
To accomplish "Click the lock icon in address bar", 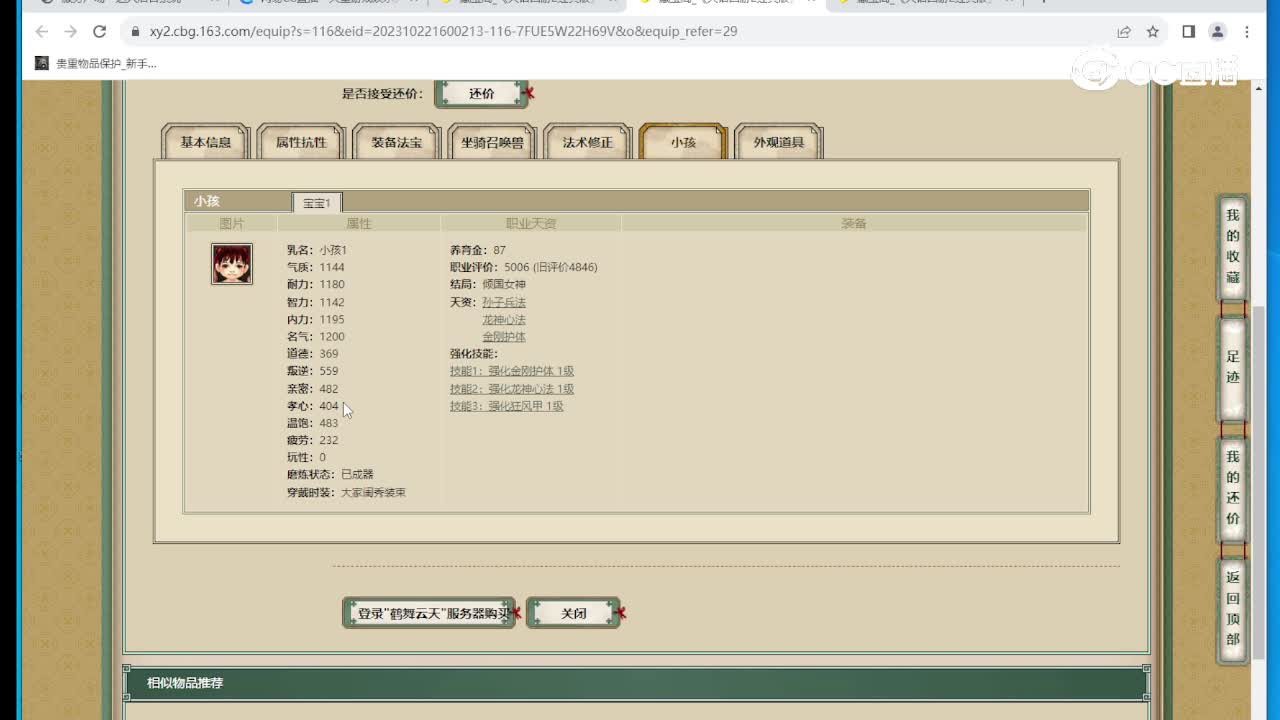I will click(x=134, y=31).
